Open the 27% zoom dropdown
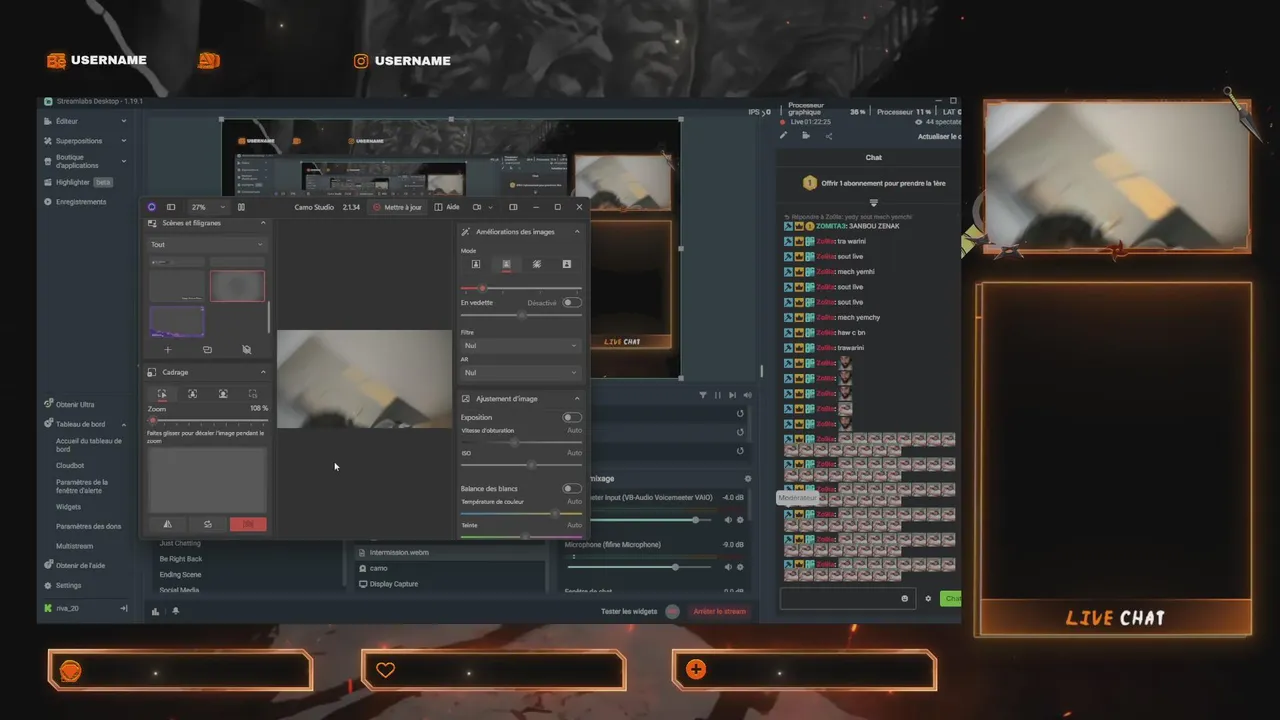Screen dimensions: 1280x720 pos(207,207)
